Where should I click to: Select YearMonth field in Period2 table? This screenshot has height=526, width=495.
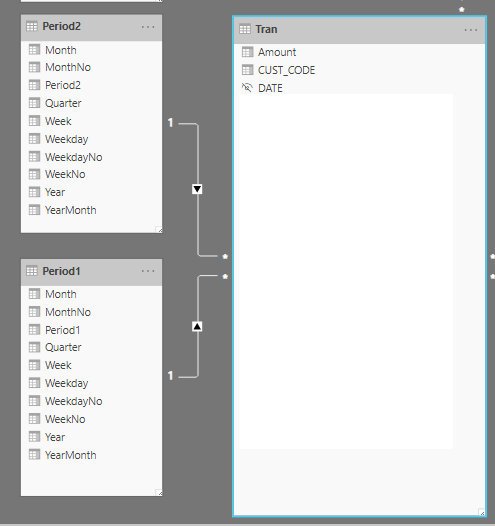71,210
